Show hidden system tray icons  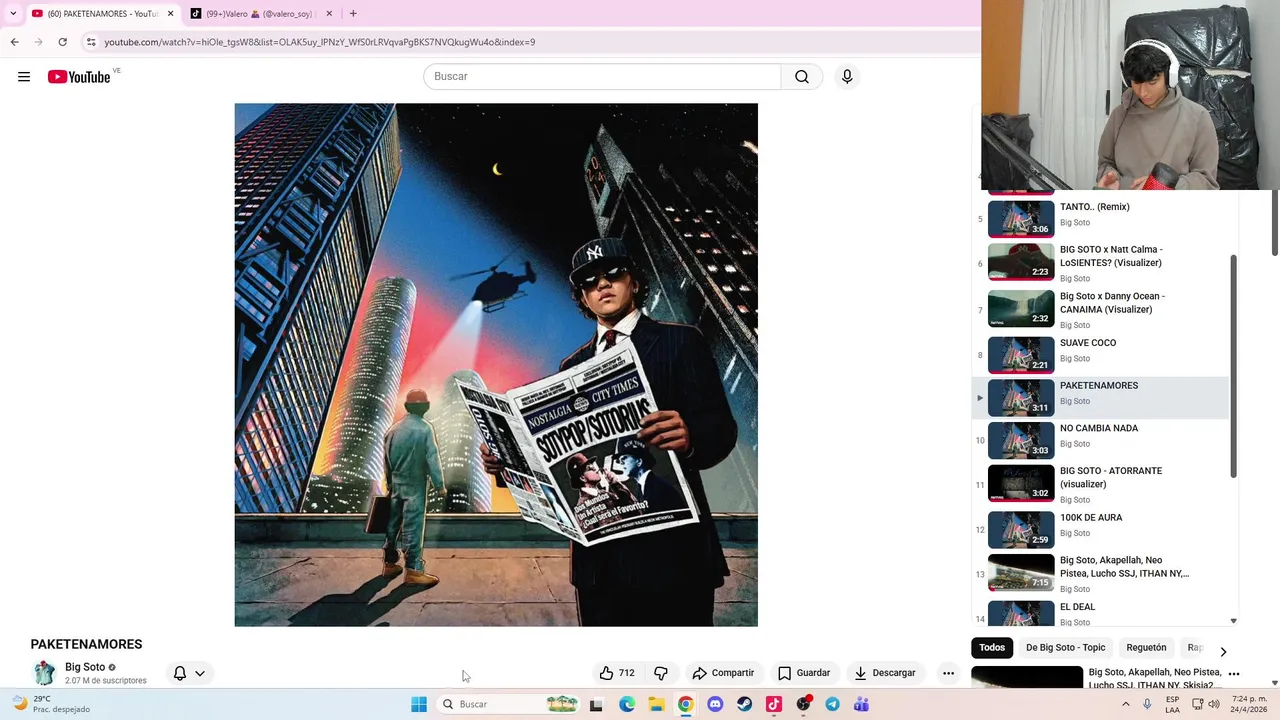pos(1126,704)
